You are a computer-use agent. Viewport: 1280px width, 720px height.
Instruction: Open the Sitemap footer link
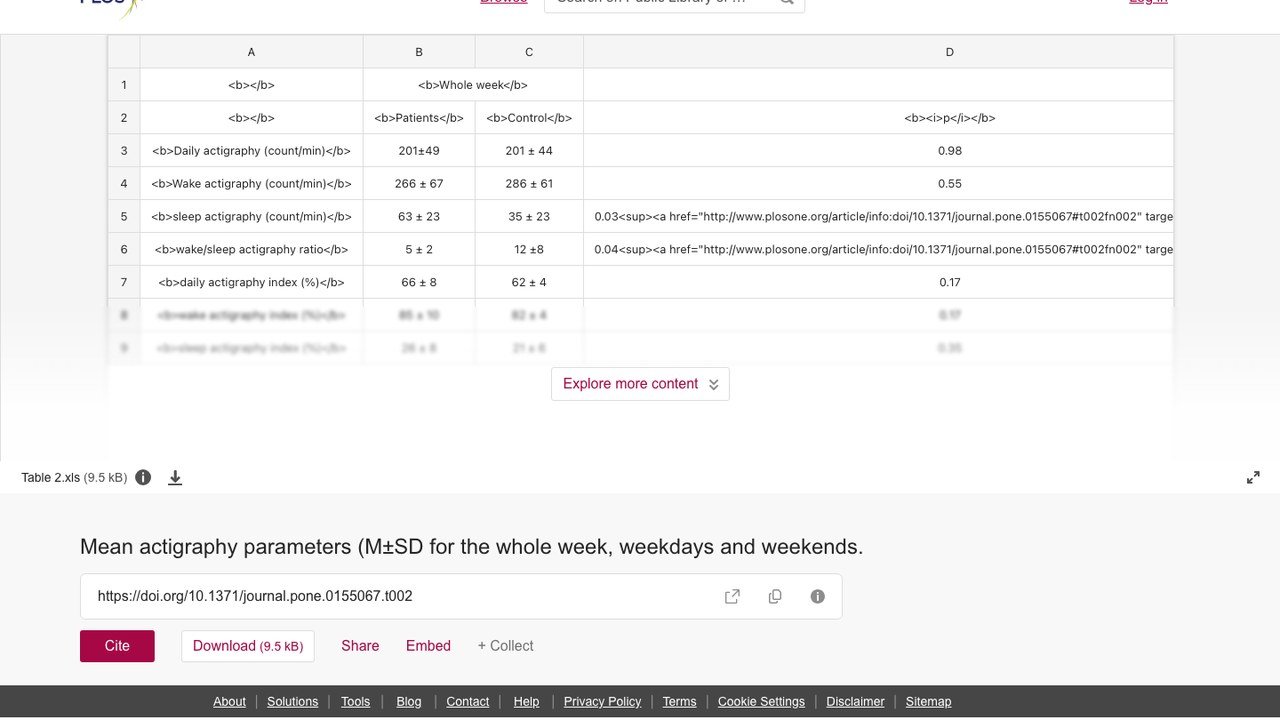pyautogui.click(x=928, y=701)
